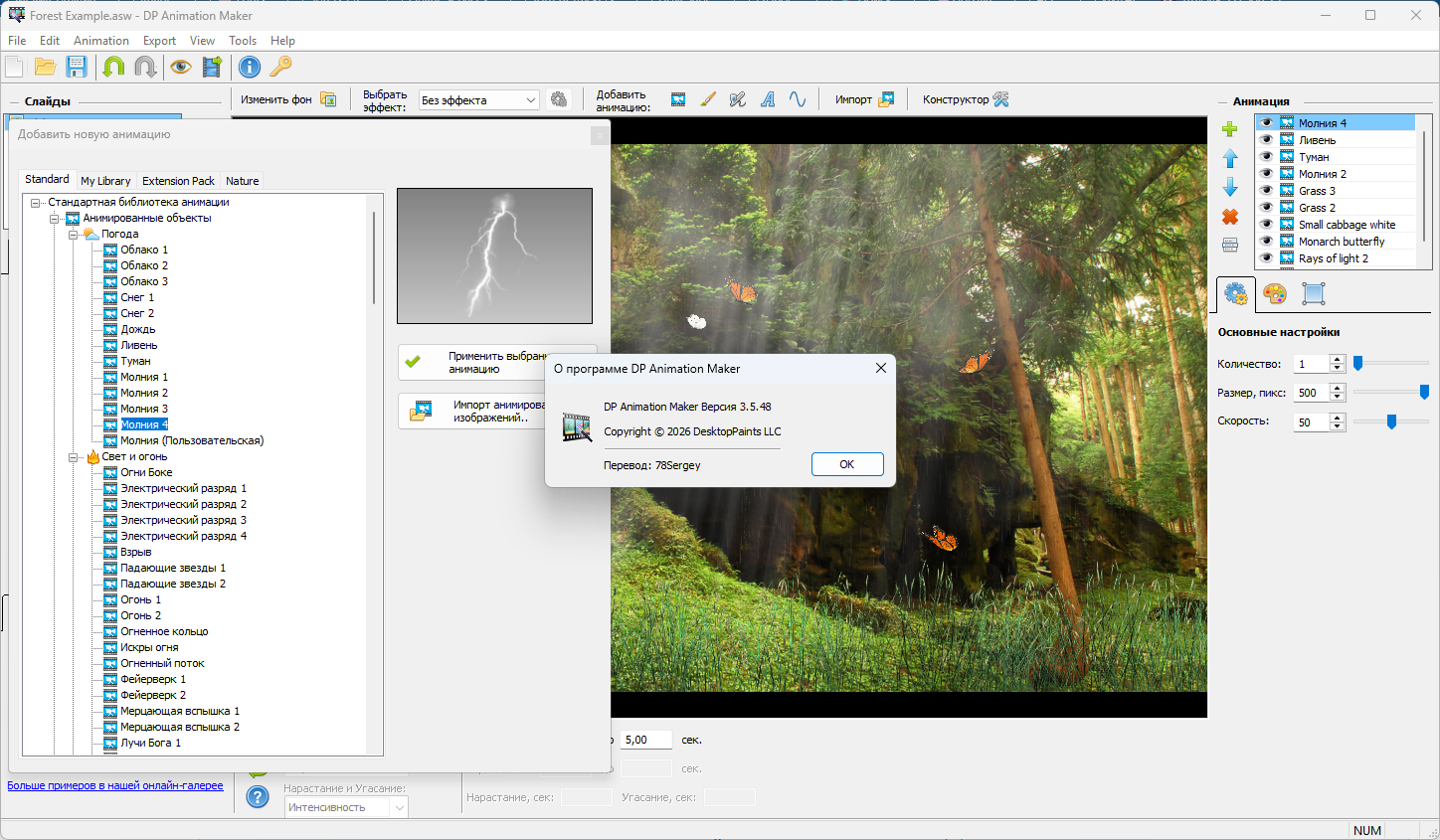Create a new project with the blank page icon

coord(15,67)
